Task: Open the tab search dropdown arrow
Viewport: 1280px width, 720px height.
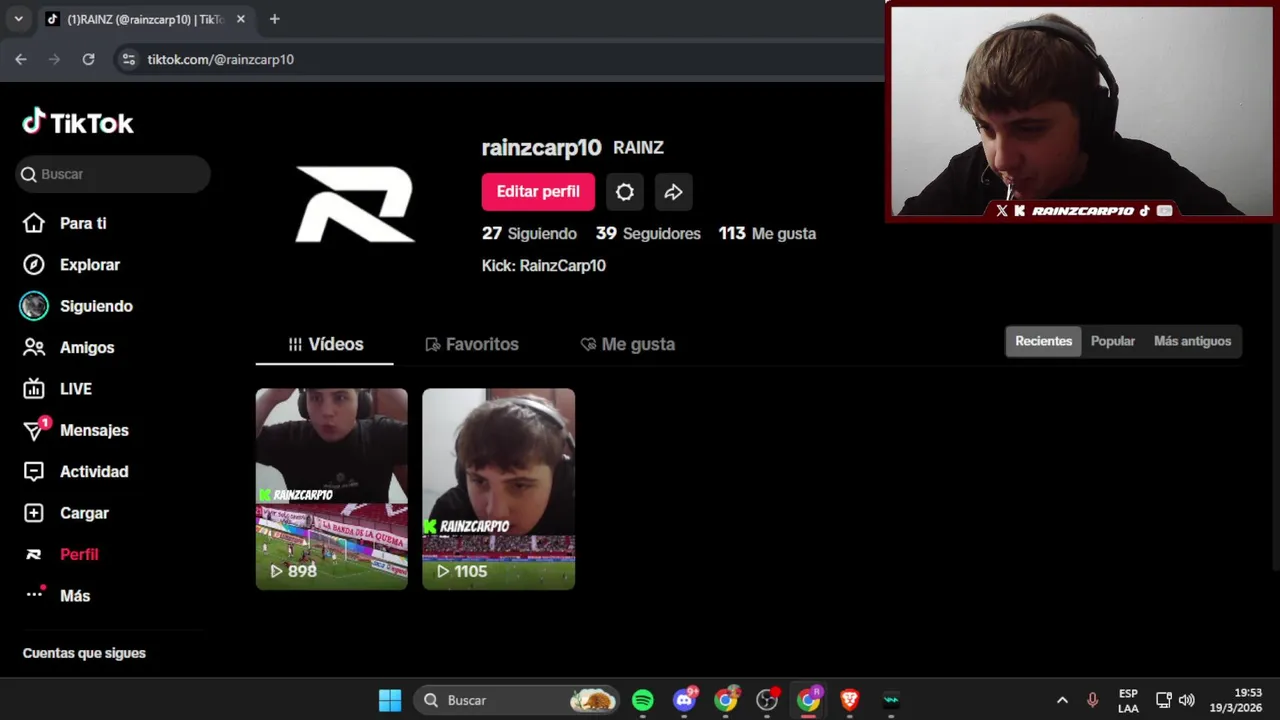Action: click(18, 19)
